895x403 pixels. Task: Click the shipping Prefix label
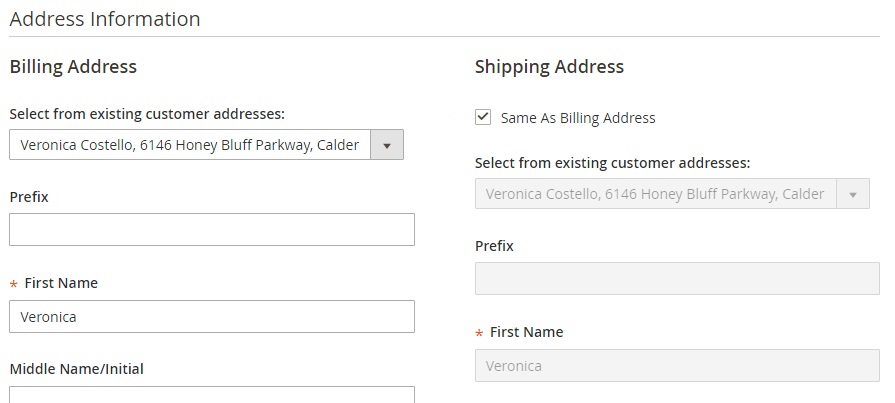(x=494, y=246)
